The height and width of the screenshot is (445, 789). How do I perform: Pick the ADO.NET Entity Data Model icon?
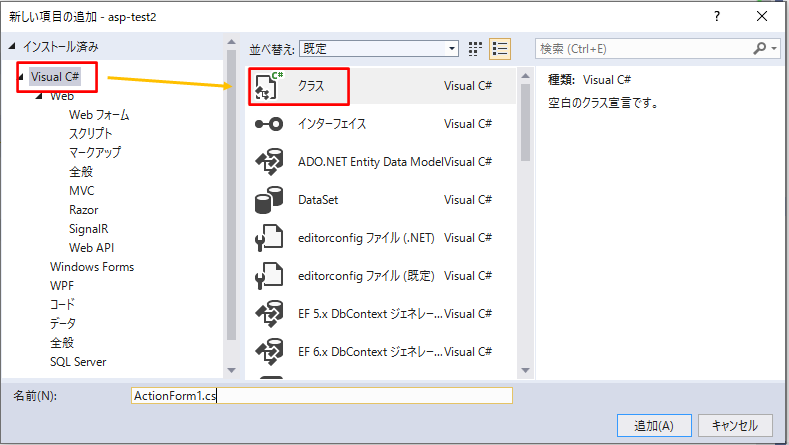click(x=269, y=162)
